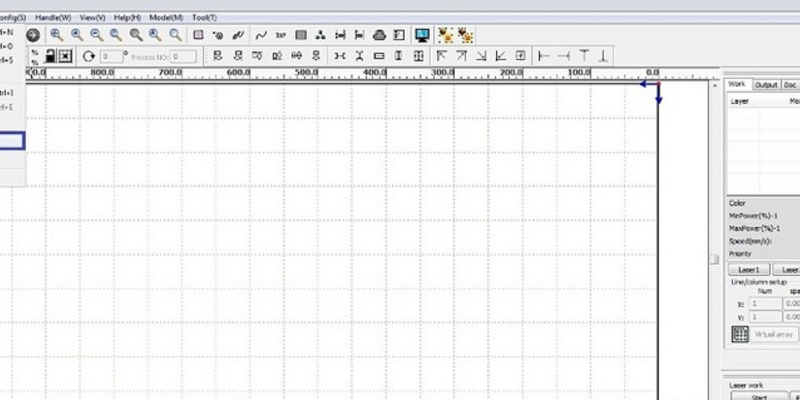The width and height of the screenshot is (800, 400).
Task: Open the Handle(W) menu
Action: pos(52,18)
